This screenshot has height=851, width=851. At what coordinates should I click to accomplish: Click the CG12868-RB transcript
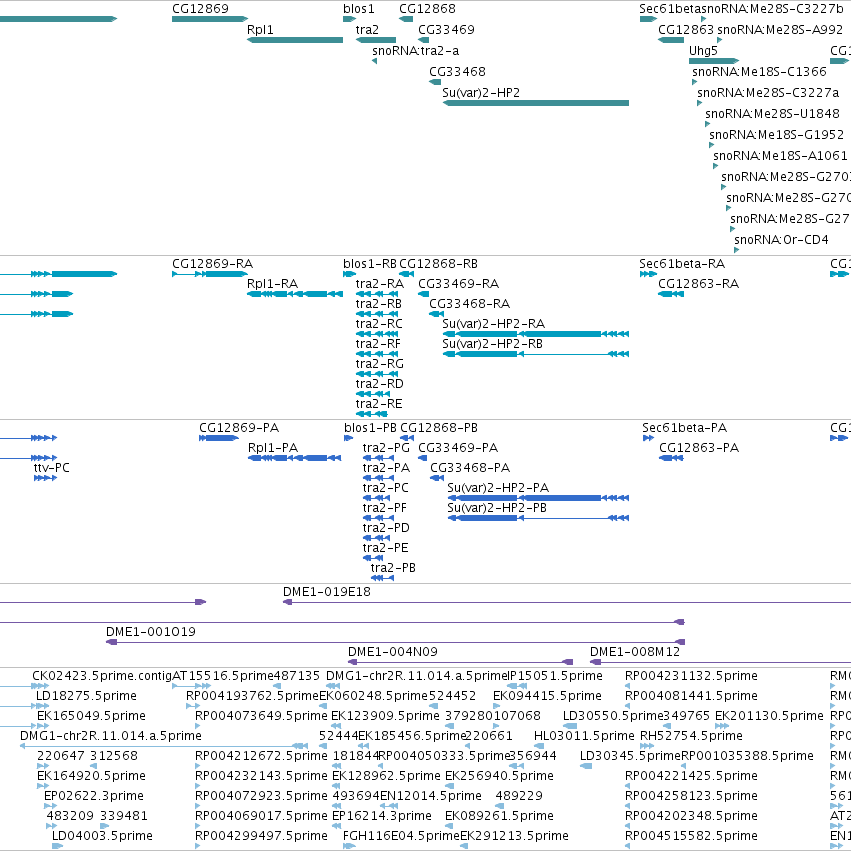[x=407, y=274]
